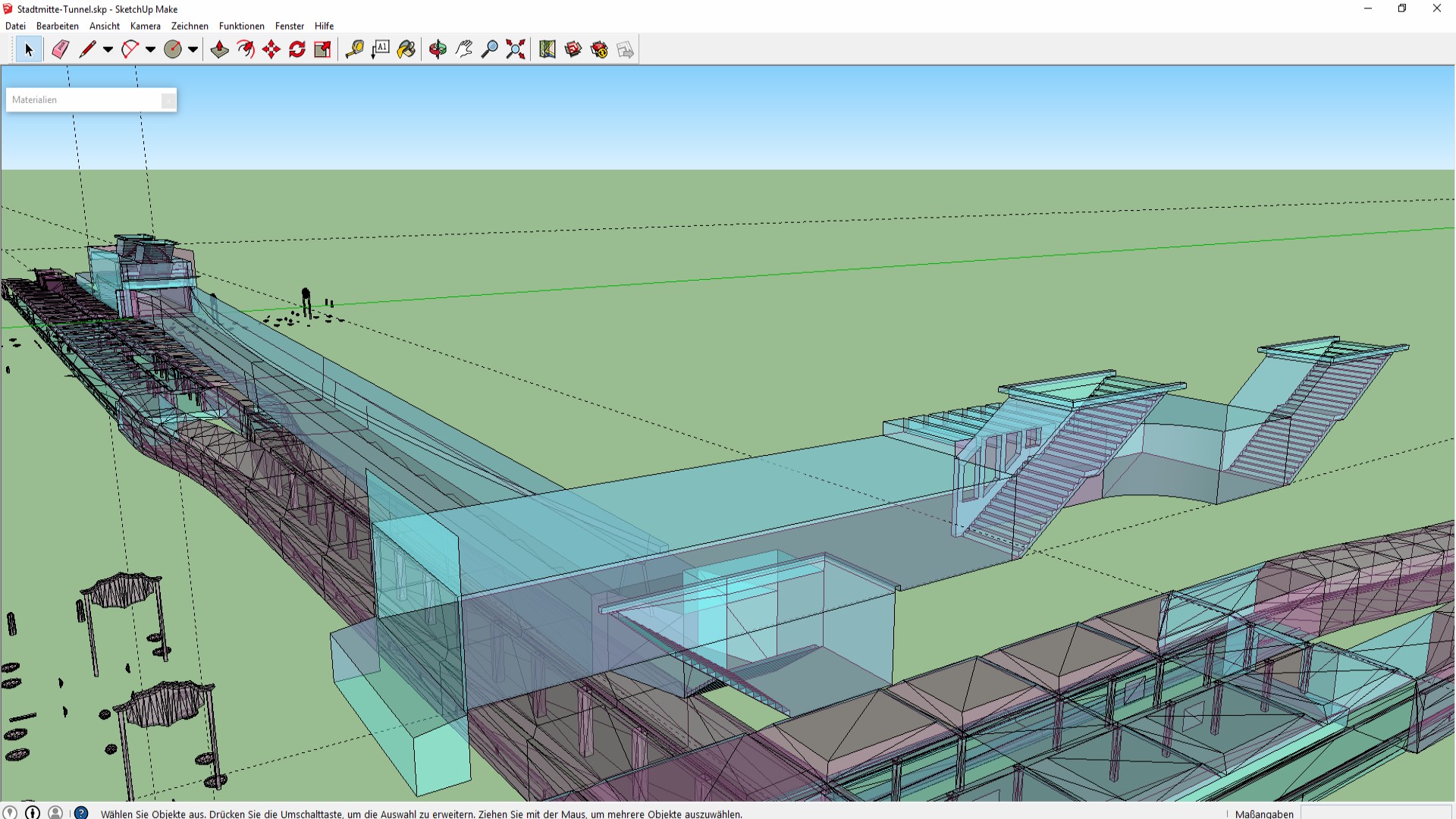Expand the arc tool dropdown arrow
Viewport: 1456px width, 819px height.
coord(150,49)
